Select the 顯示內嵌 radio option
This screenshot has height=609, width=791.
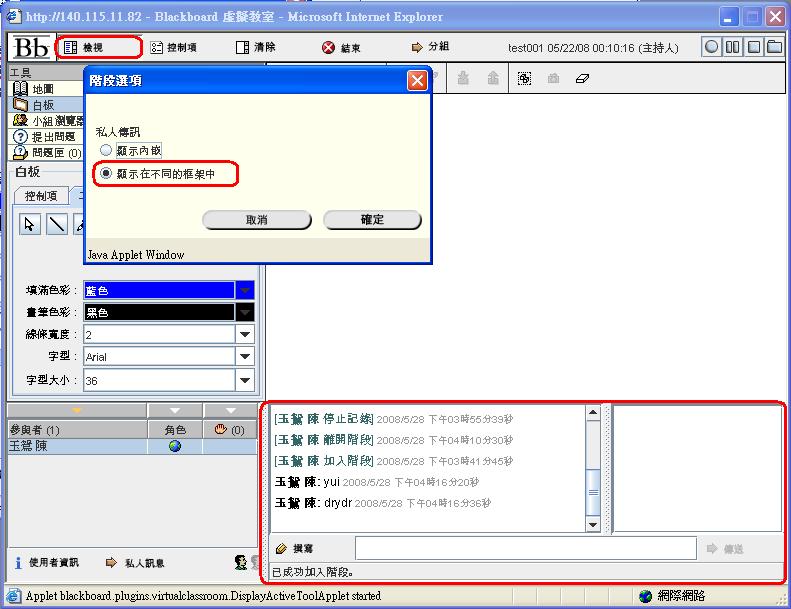tap(106, 150)
